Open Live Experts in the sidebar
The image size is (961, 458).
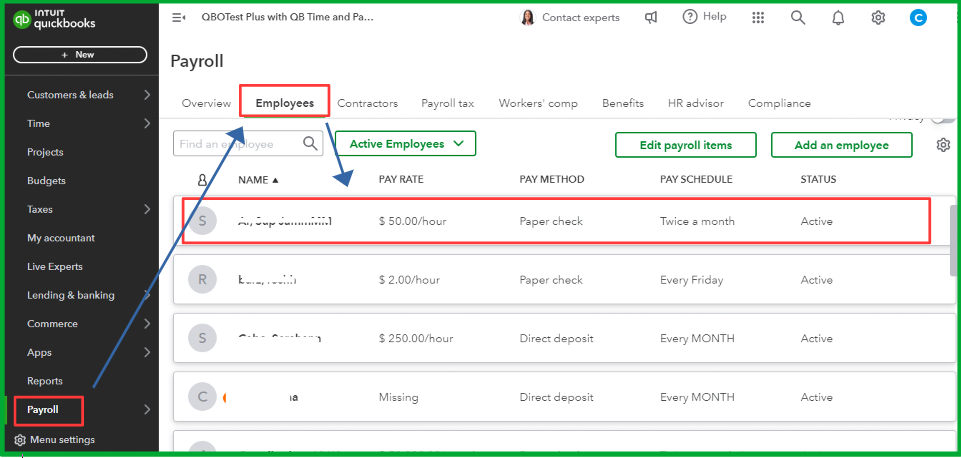click(x=55, y=267)
